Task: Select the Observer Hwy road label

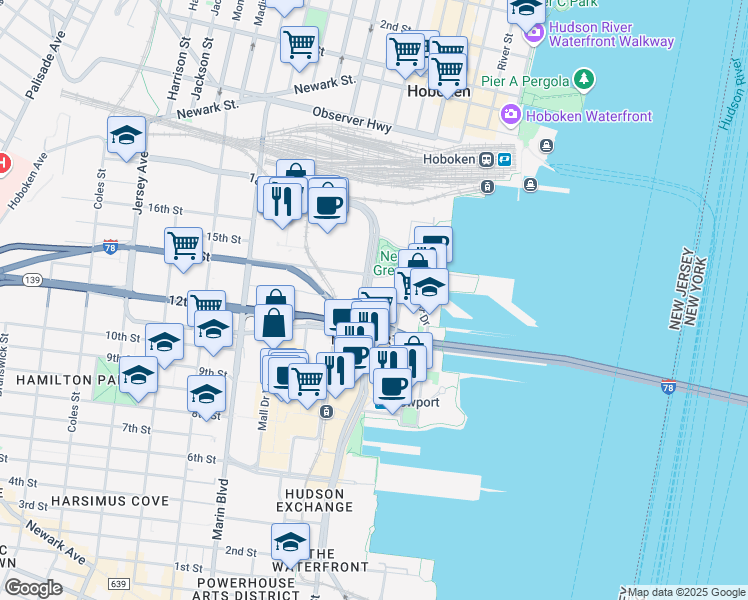Action: [x=352, y=119]
